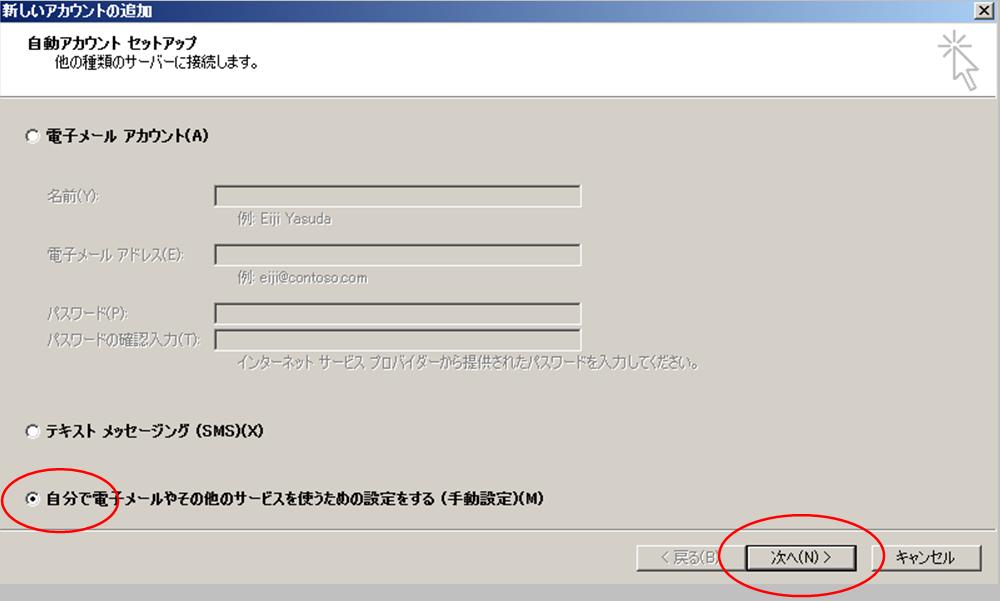The image size is (1000, 601).
Task: Select the 電子メール アカウント(A) radio button
Action: (33, 137)
